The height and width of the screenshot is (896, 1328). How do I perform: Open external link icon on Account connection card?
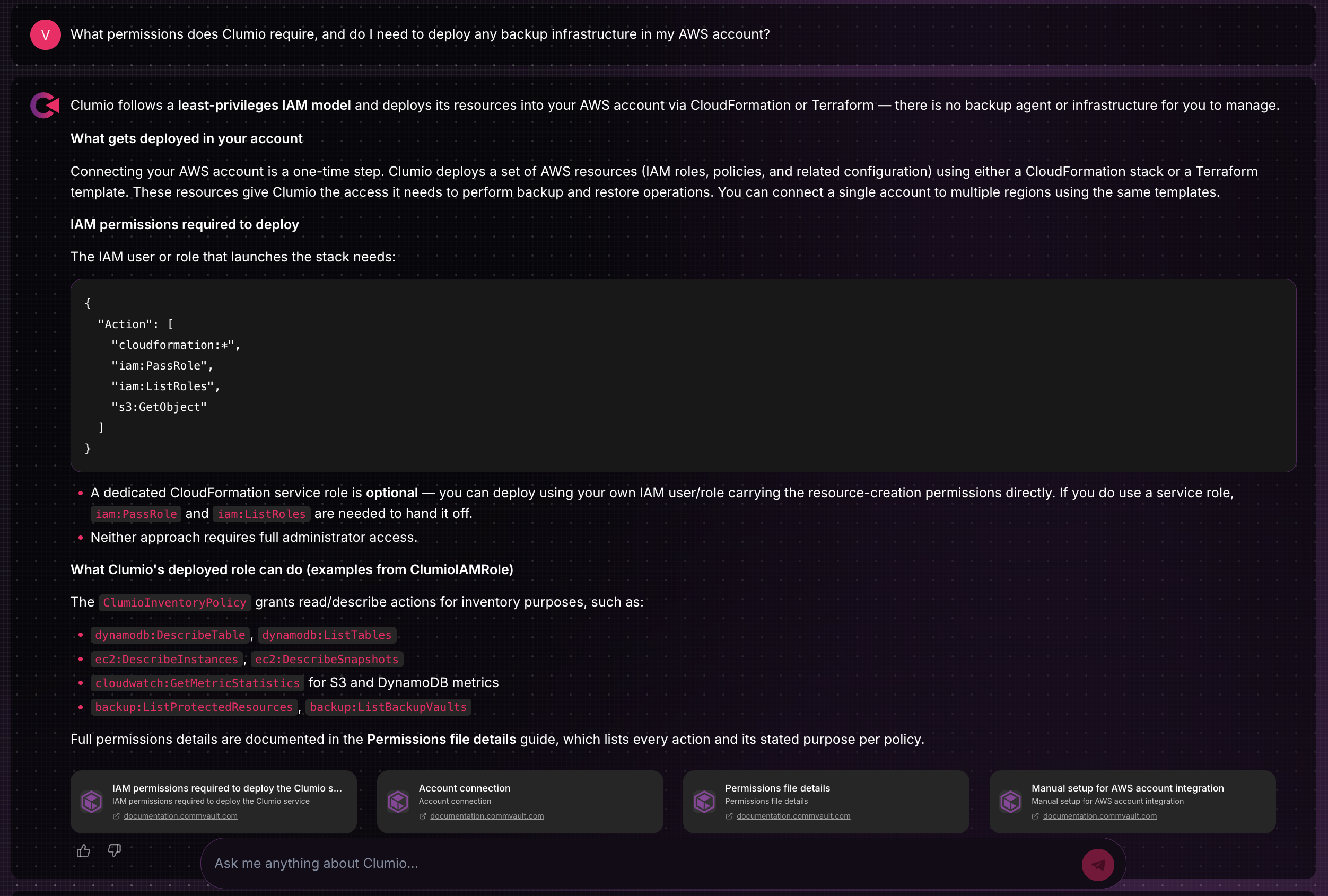(x=423, y=816)
